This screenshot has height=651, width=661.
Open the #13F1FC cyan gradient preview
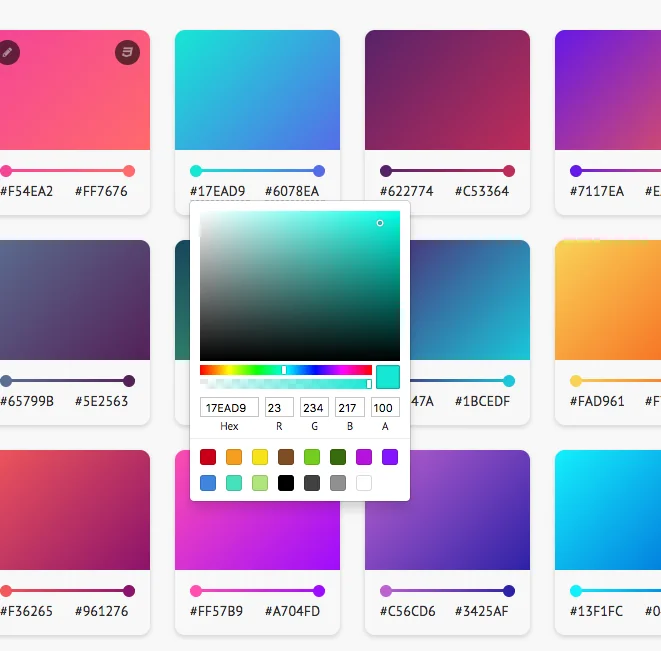pos(608,510)
